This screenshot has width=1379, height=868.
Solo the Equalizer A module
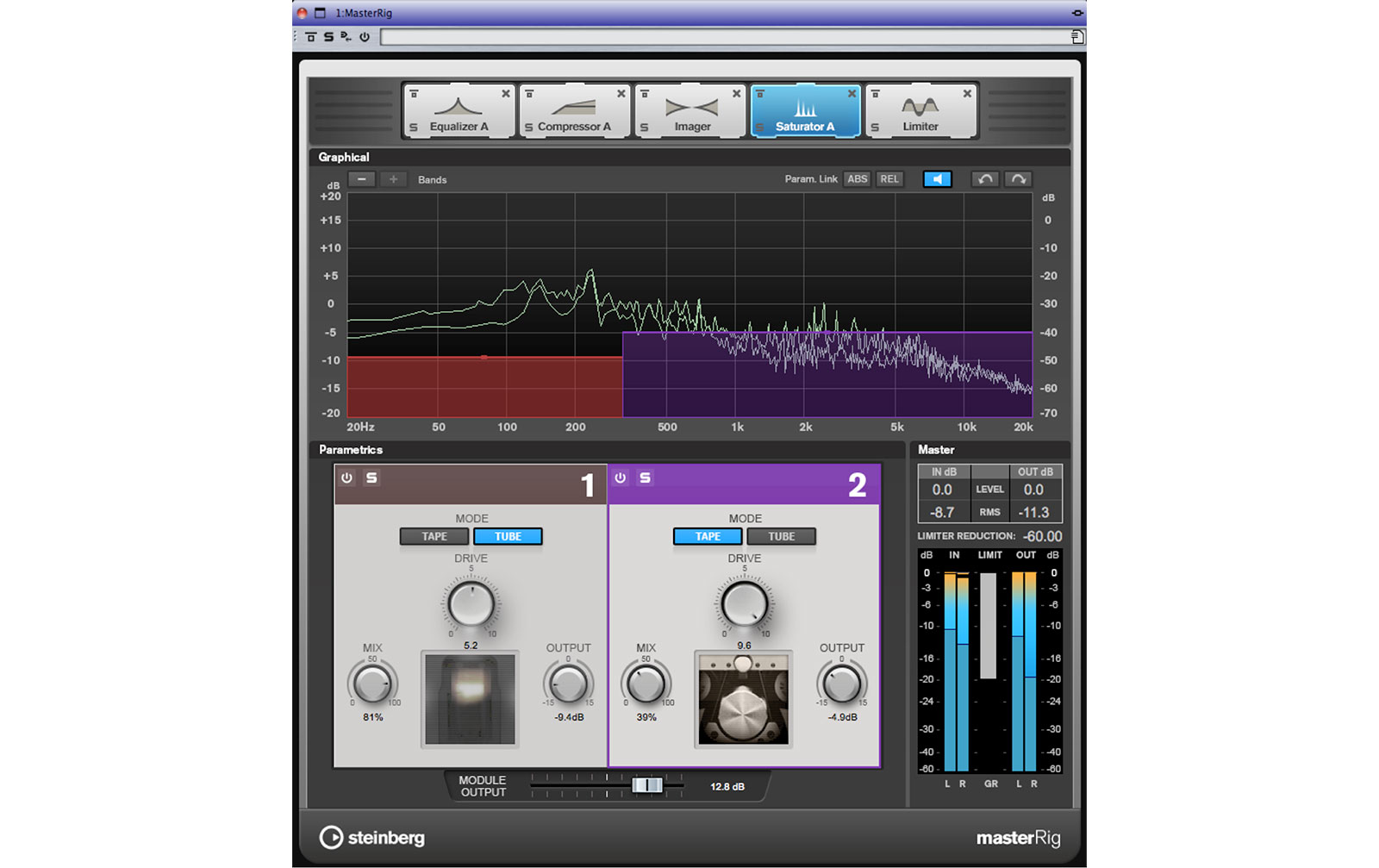click(414, 128)
